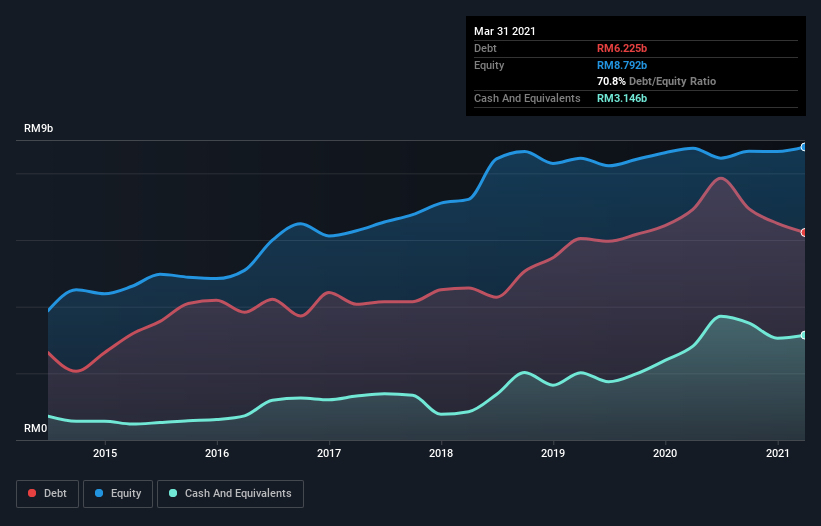Click the teal Cash endpoint marker
Image resolution: width=821 pixels, height=526 pixels.
point(804,335)
